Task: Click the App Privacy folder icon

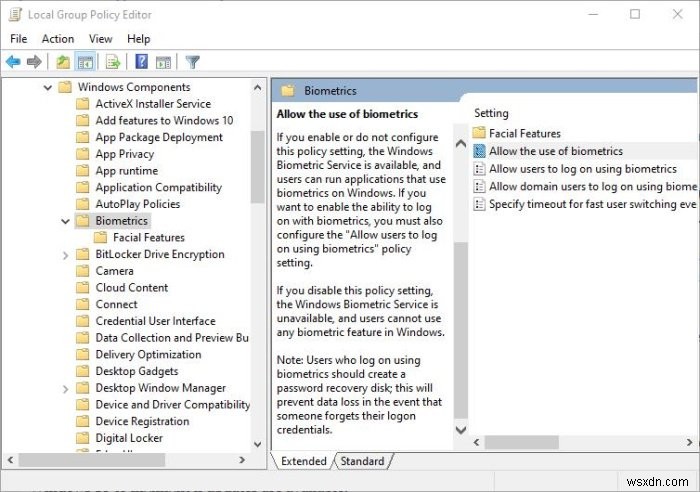Action: 83,154
